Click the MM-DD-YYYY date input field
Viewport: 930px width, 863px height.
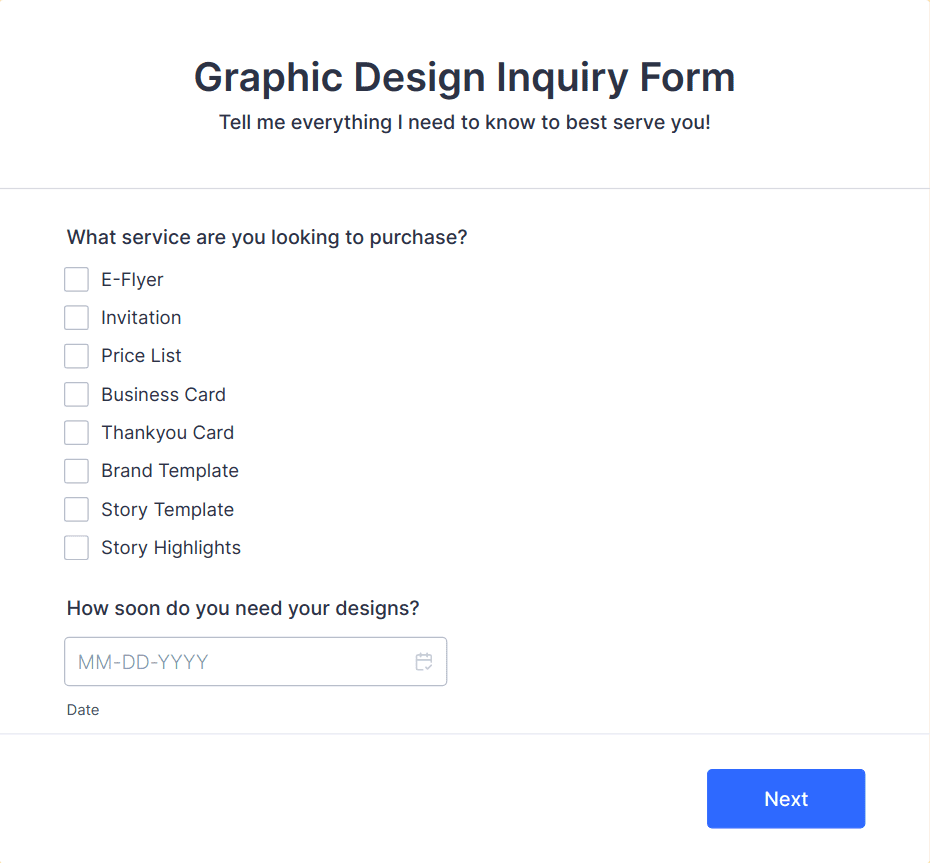click(x=256, y=661)
